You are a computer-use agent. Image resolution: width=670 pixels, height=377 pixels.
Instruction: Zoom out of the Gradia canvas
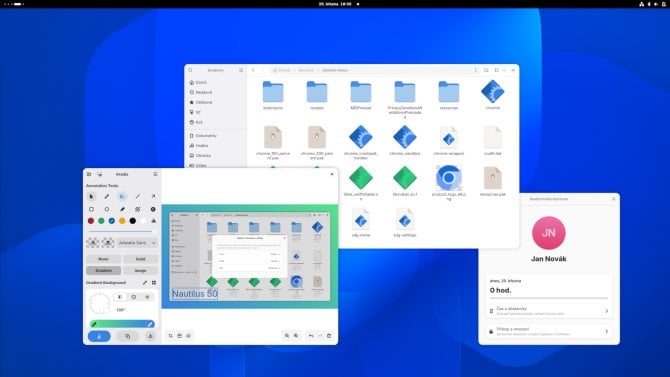(287, 336)
